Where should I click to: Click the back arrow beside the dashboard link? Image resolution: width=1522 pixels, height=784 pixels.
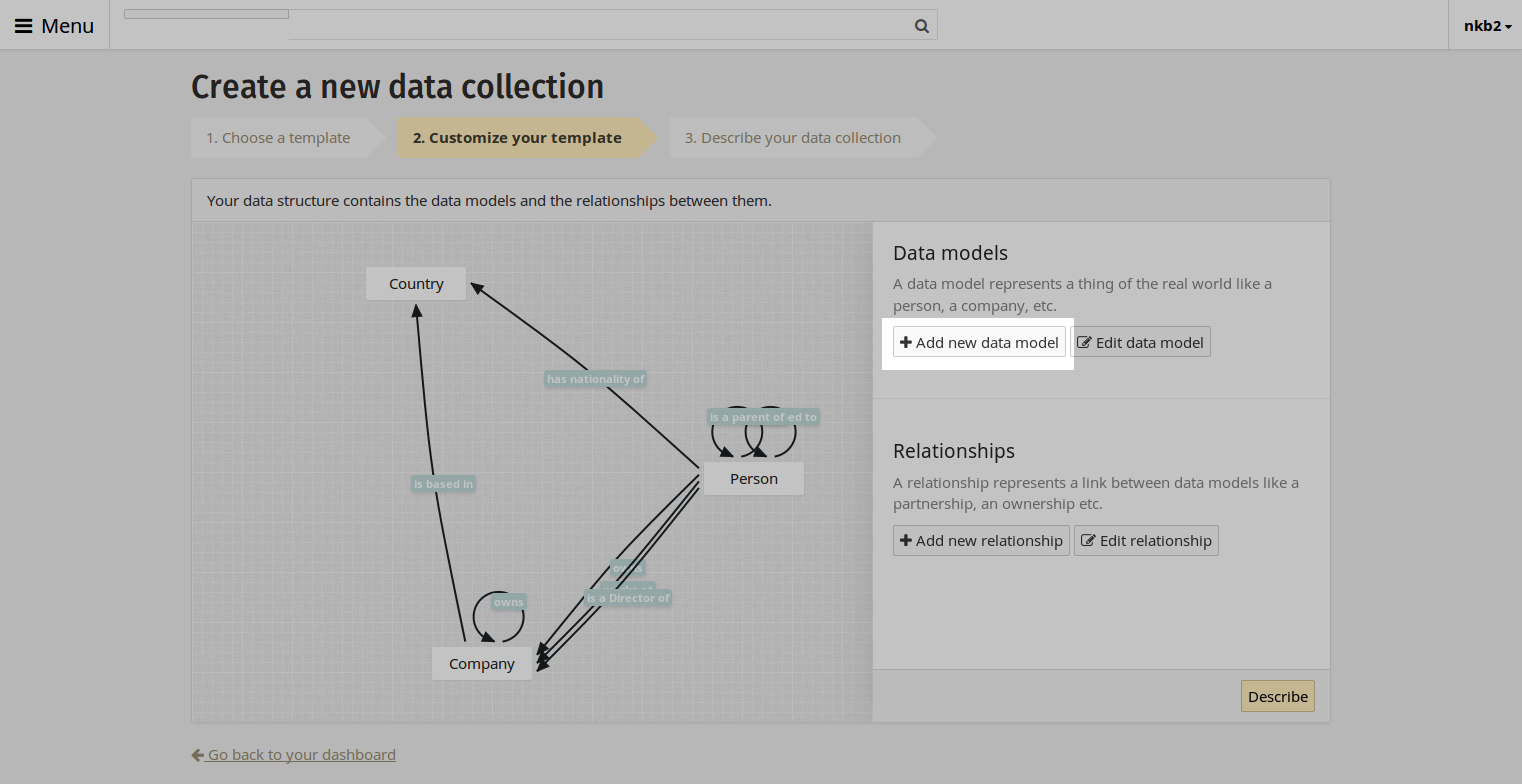(x=197, y=754)
